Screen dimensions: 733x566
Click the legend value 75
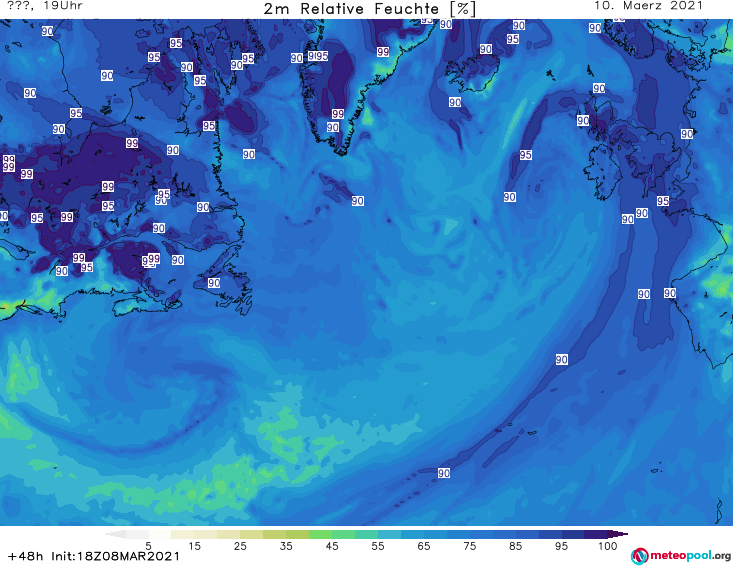coord(469,546)
